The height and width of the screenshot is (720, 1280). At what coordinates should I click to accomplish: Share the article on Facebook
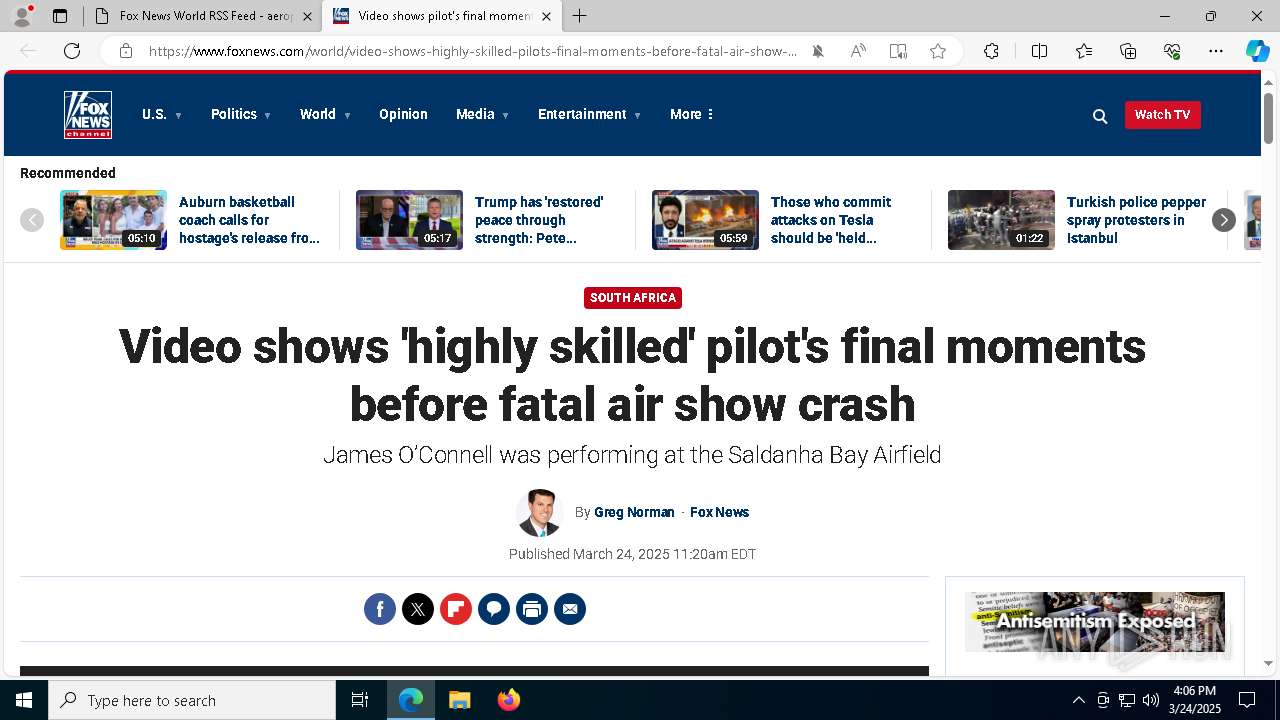tap(380, 609)
